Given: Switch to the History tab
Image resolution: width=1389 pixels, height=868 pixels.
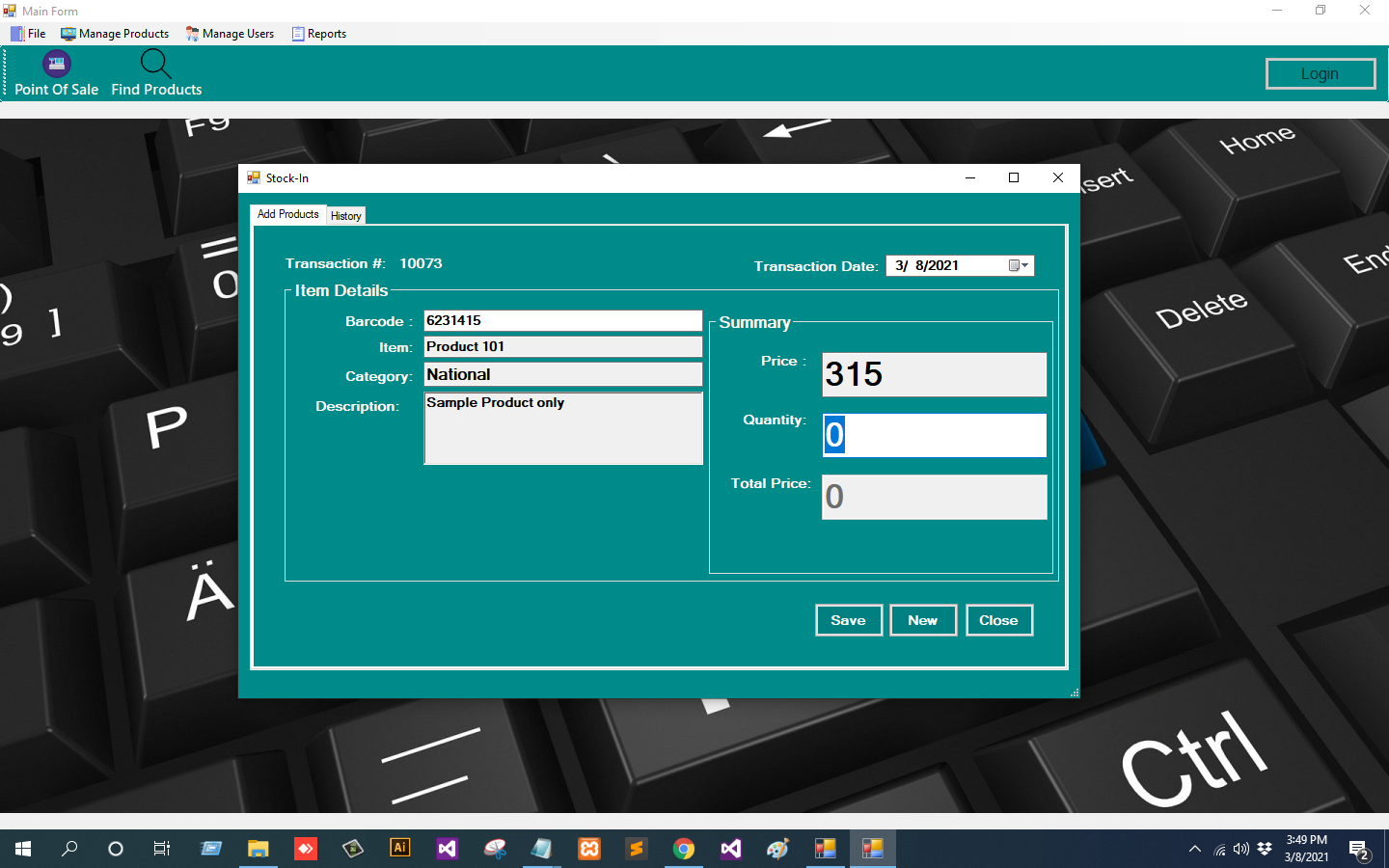Looking at the screenshot, I should coord(346,216).
